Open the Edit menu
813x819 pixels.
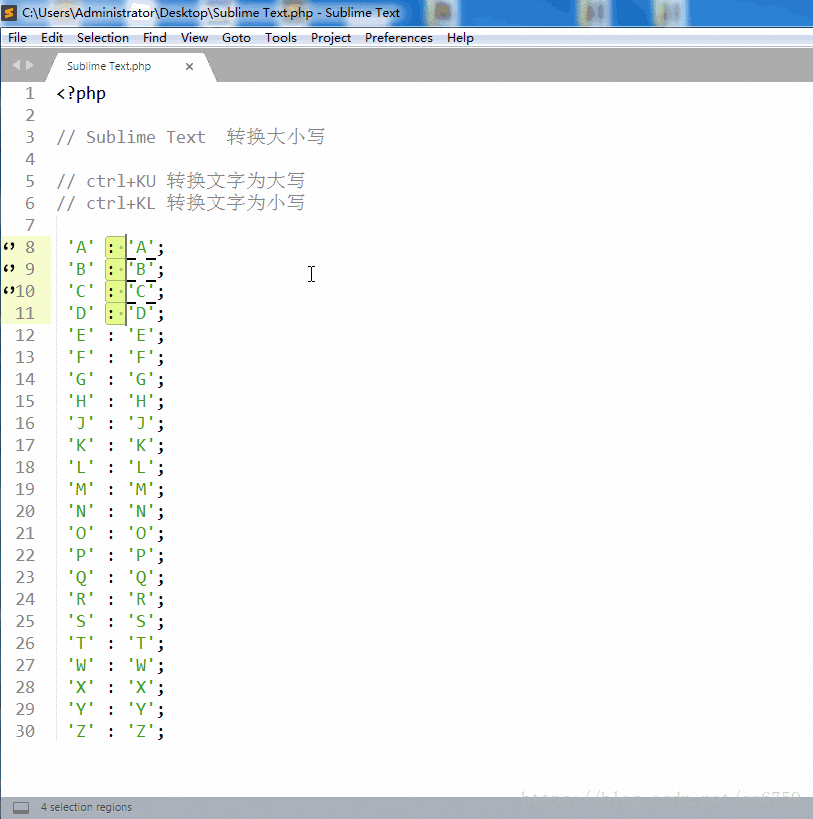[52, 38]
